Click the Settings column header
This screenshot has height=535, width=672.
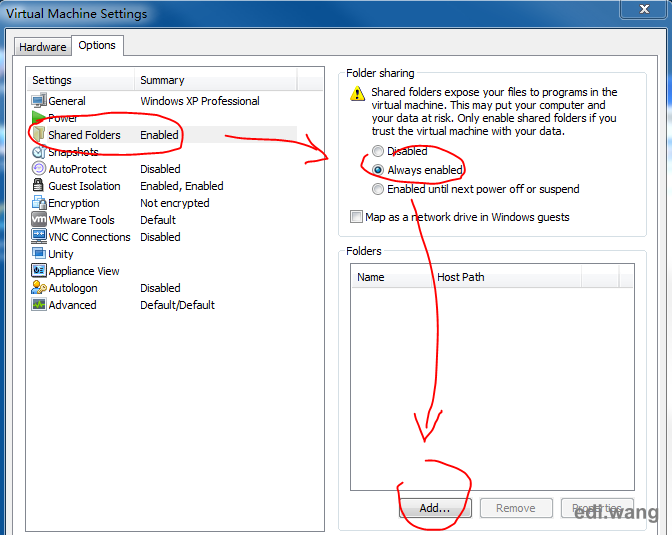81,80
